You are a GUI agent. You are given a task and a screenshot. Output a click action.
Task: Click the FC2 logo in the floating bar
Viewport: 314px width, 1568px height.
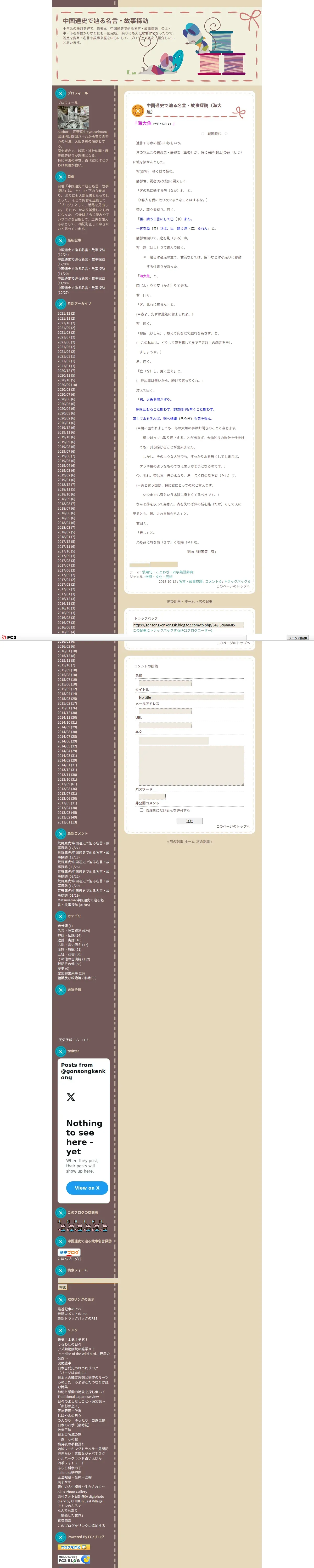pos(9,637)
